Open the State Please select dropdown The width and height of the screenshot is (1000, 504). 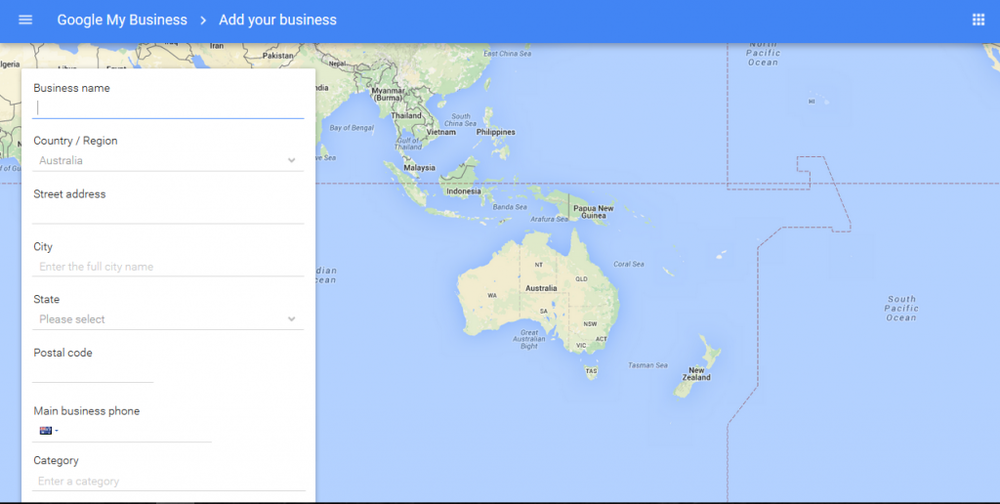point(168,319)
